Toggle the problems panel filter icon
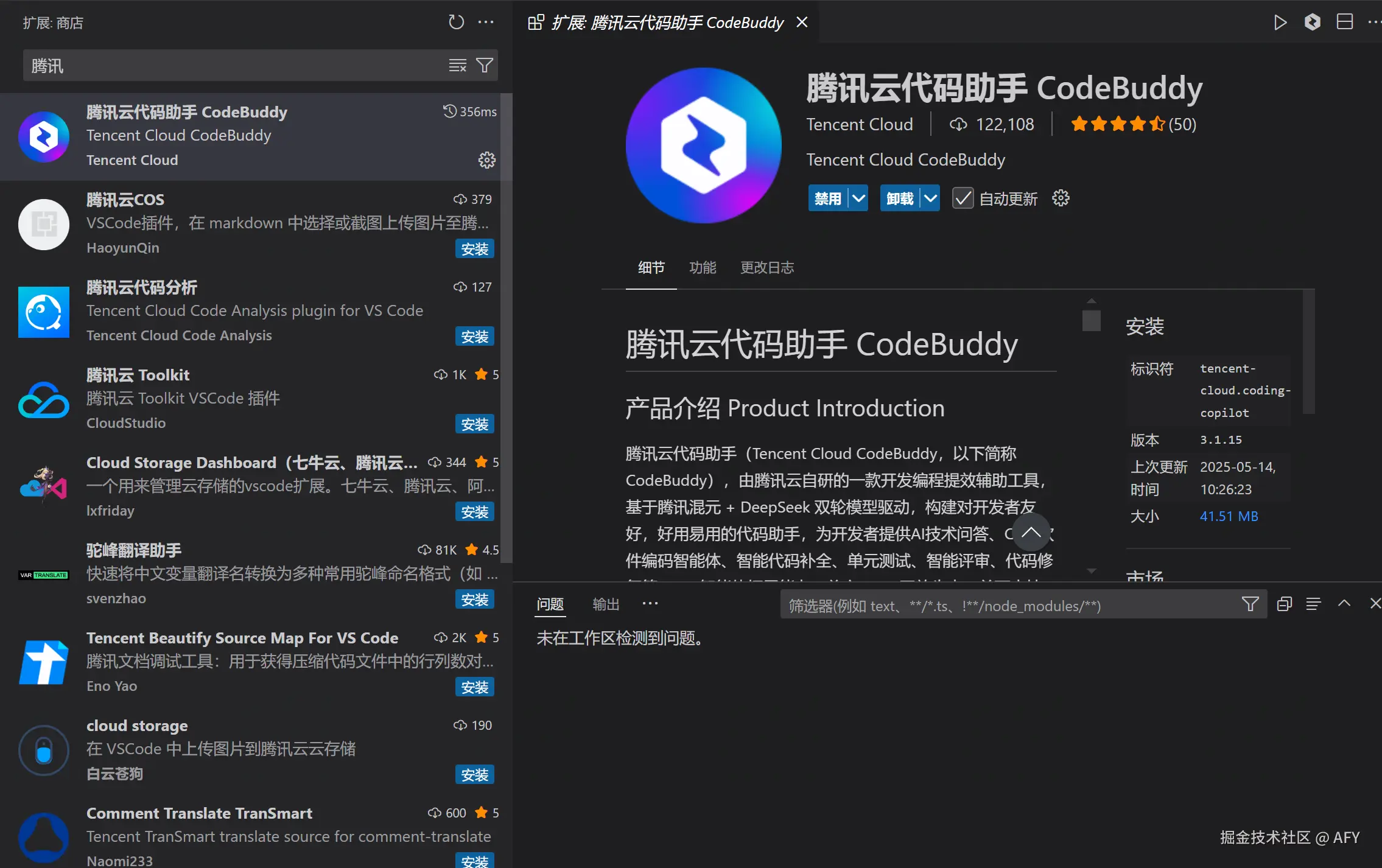This screenshot has width=1382, height=868. coord(1250,604)
